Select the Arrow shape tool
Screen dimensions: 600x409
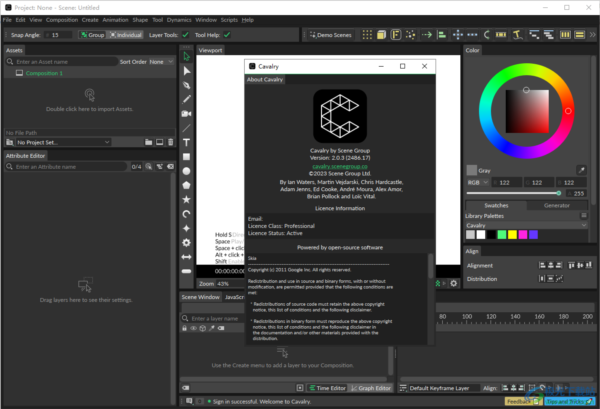[x=186, y=257]
